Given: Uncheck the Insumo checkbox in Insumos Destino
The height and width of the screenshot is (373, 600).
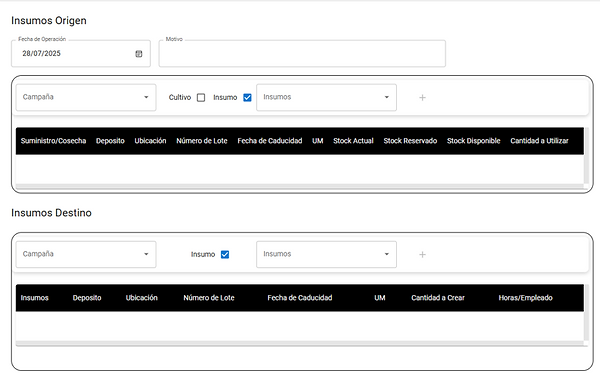Looking at the screenshot, I should point(225,254).
